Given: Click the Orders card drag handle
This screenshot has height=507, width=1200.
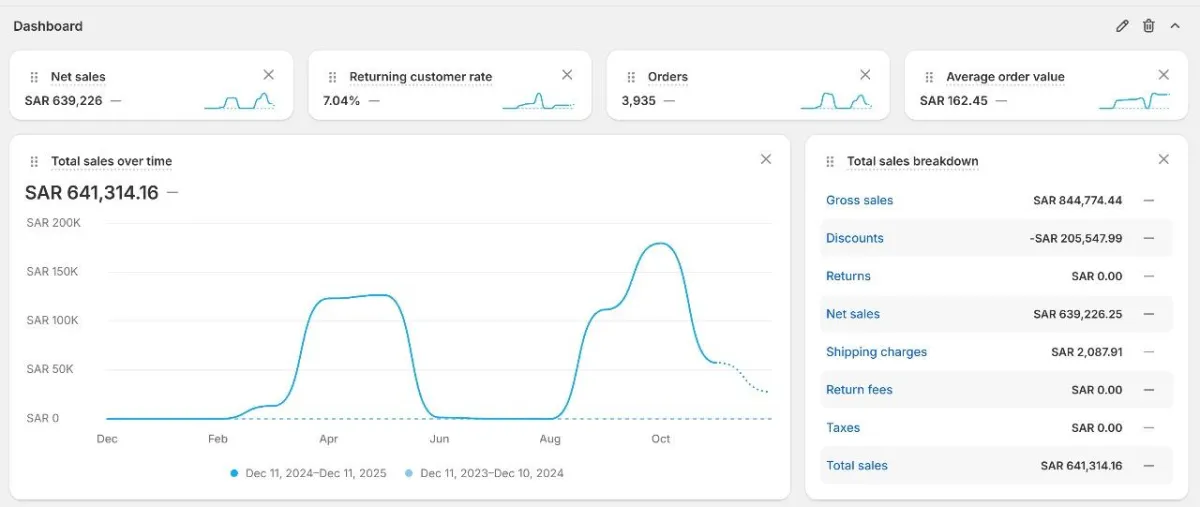Looking at the screenshot, I should pos(631,77).
